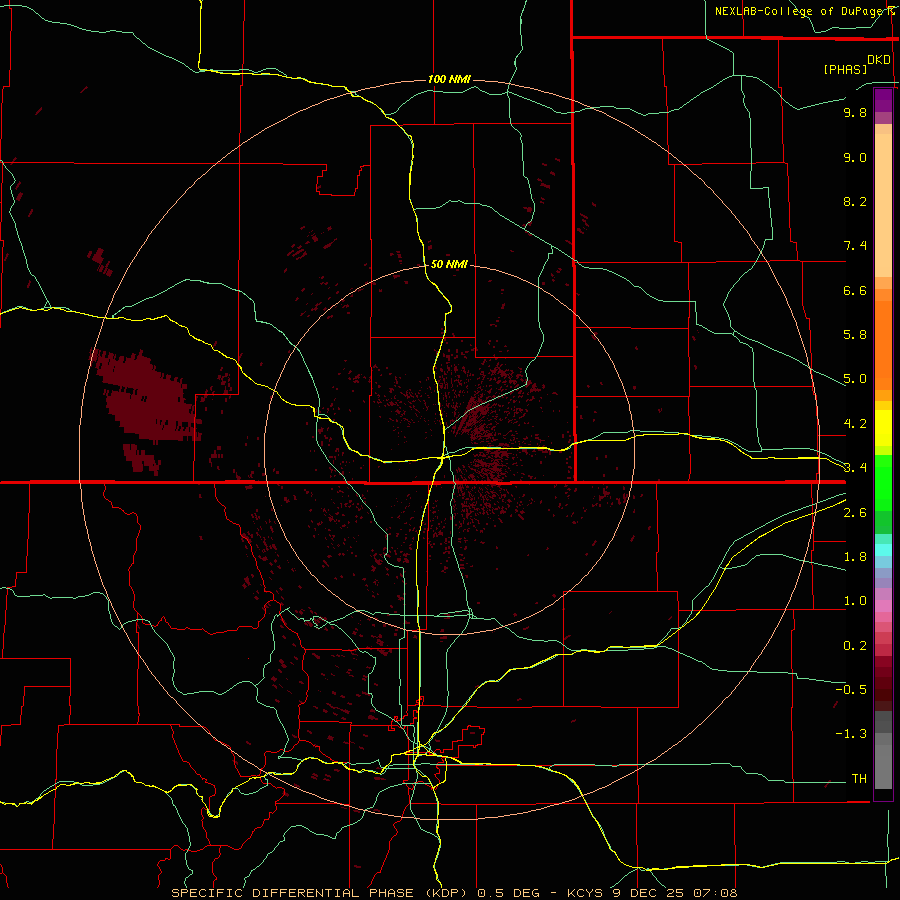Click the 5.8 value on the color scale
Screen dimensions: 900x900
855,335
